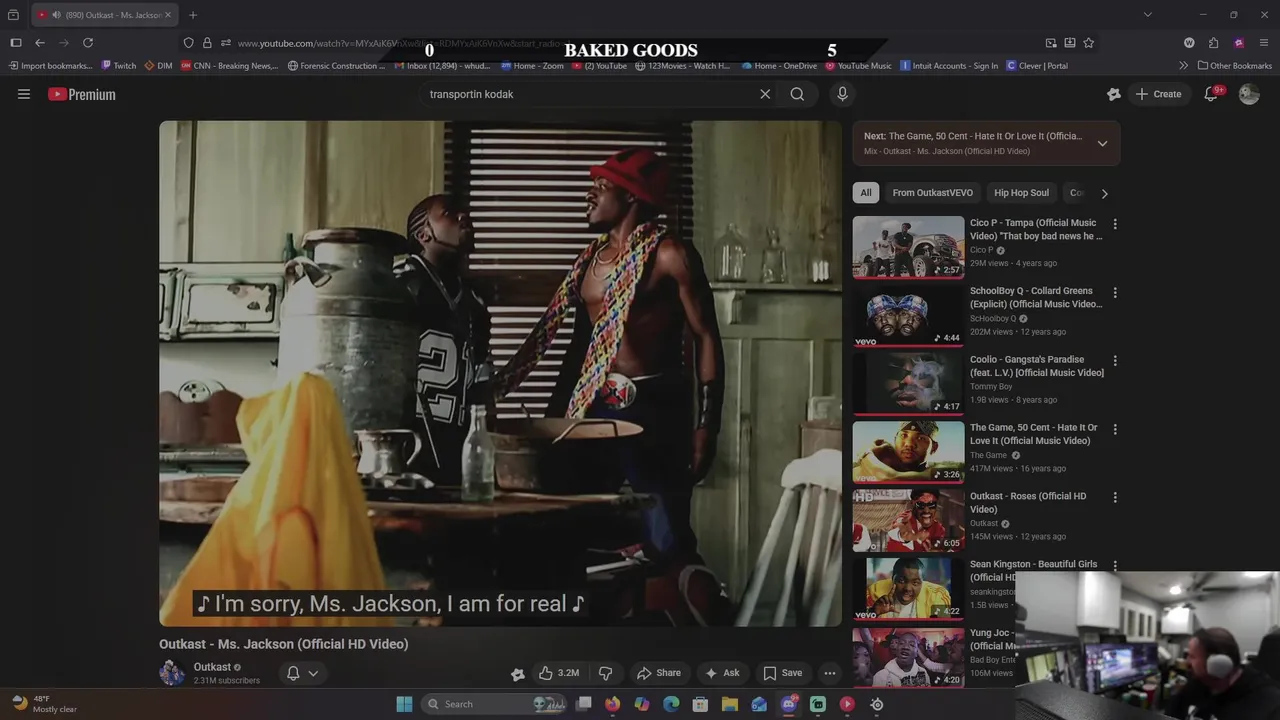List all browser tabs with the dropdown arrow
Screen dimensions: 1280x720
(x=1148, y=15)
